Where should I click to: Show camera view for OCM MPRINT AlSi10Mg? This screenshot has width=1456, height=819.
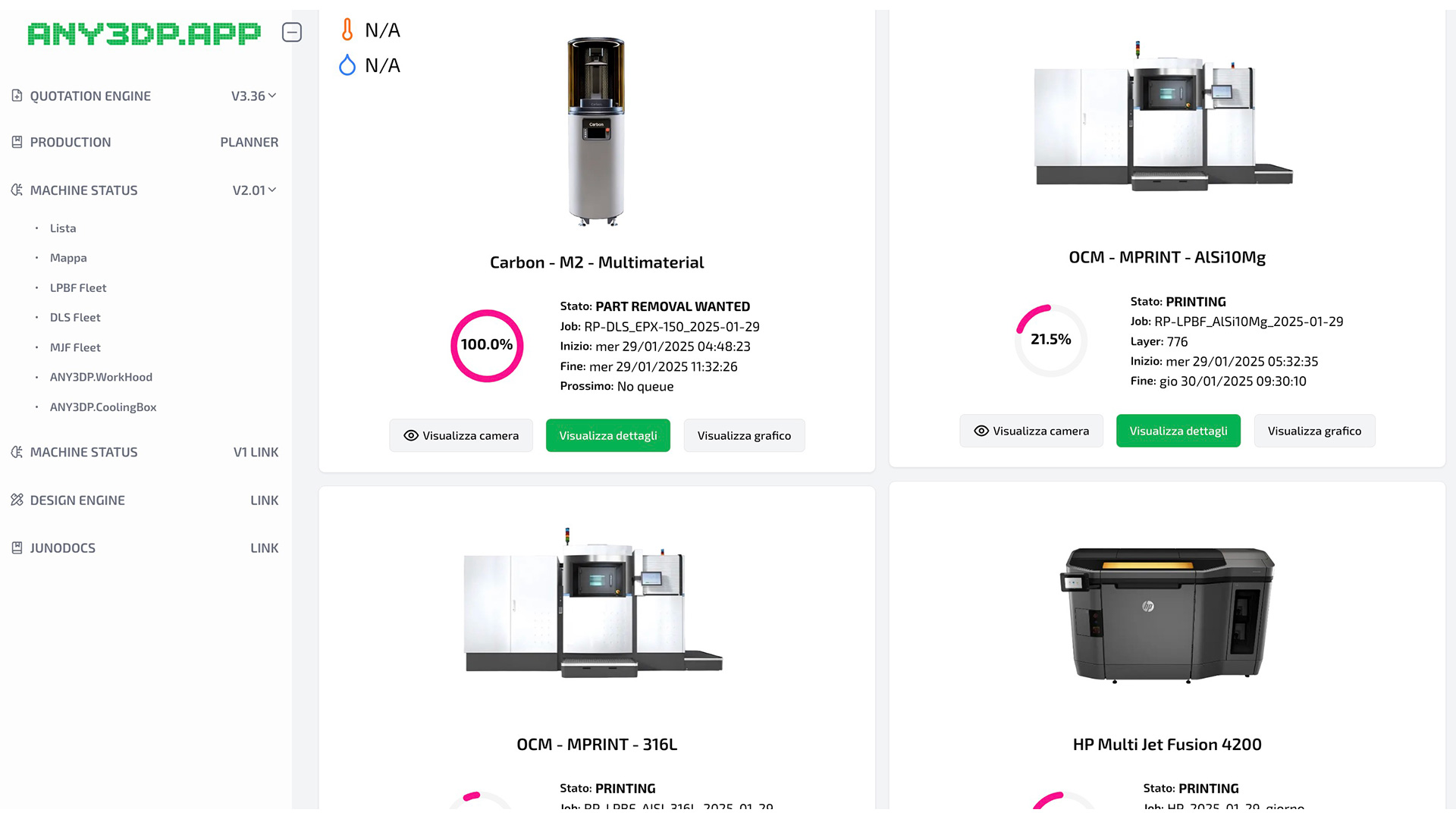click(x=1031, y=431)
